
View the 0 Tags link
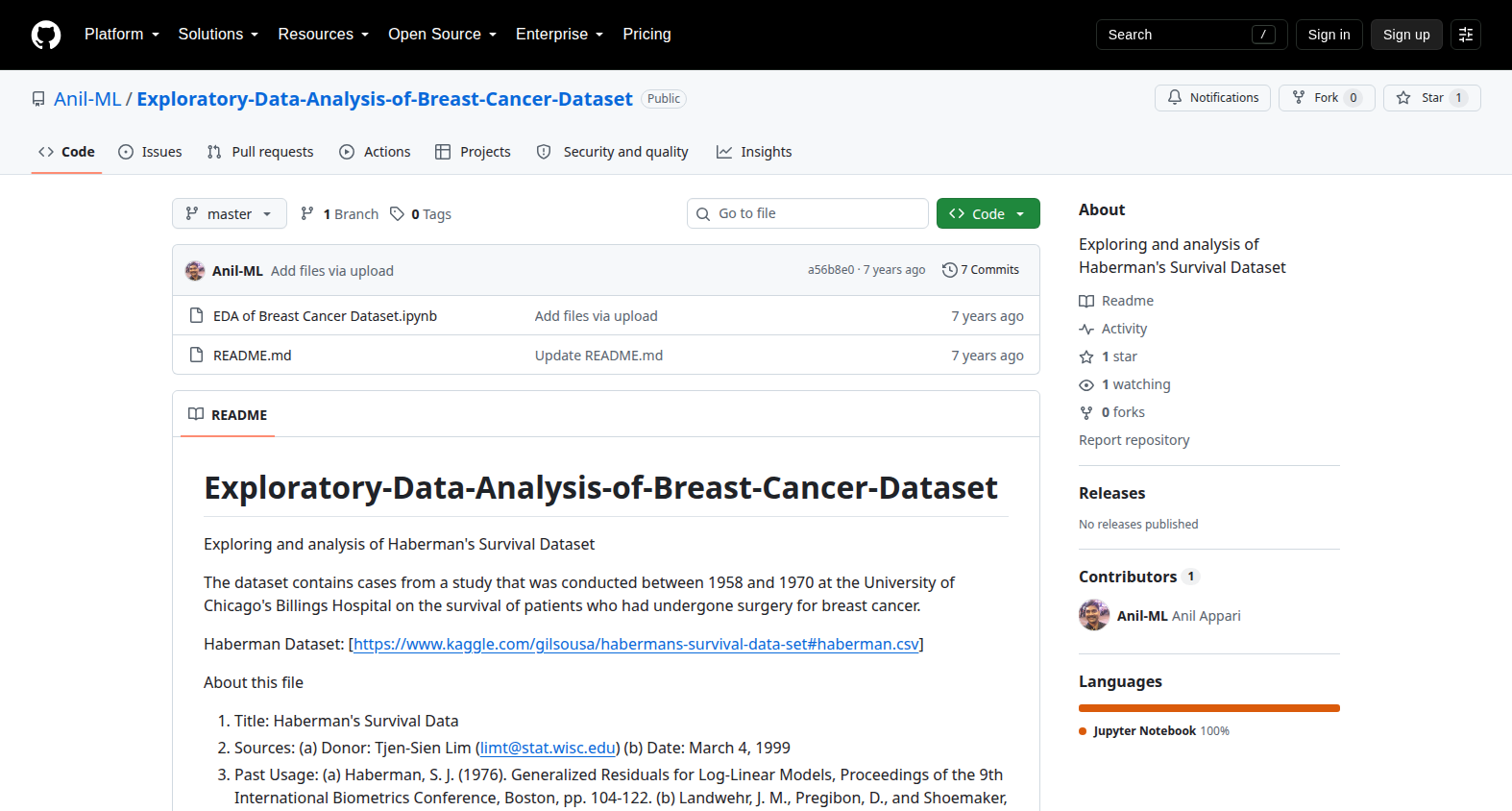coord(421,213)
